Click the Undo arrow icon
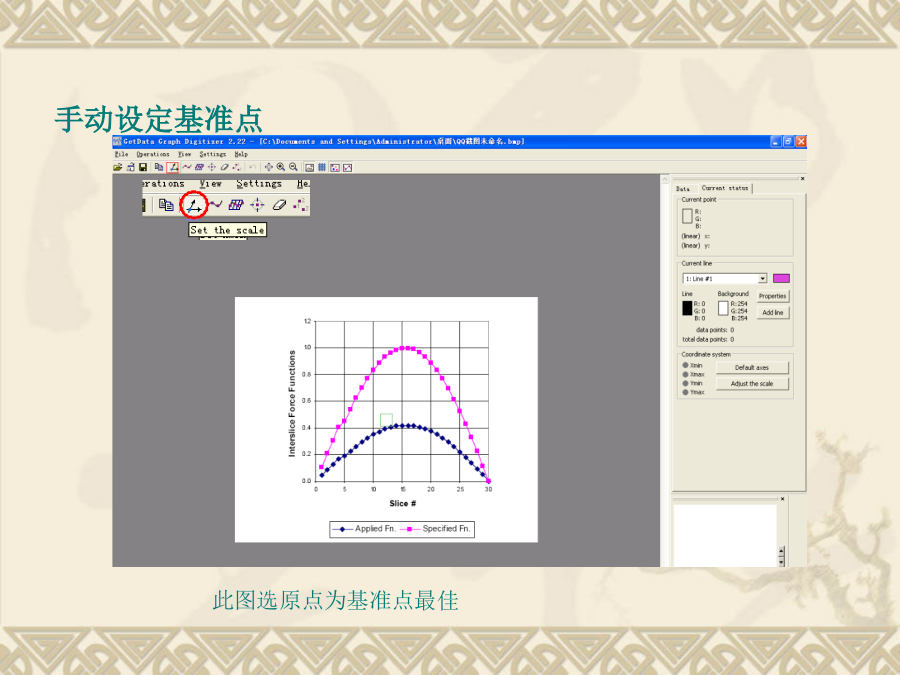The width and height of the screenshot is (900, 675). coord(252,167)
